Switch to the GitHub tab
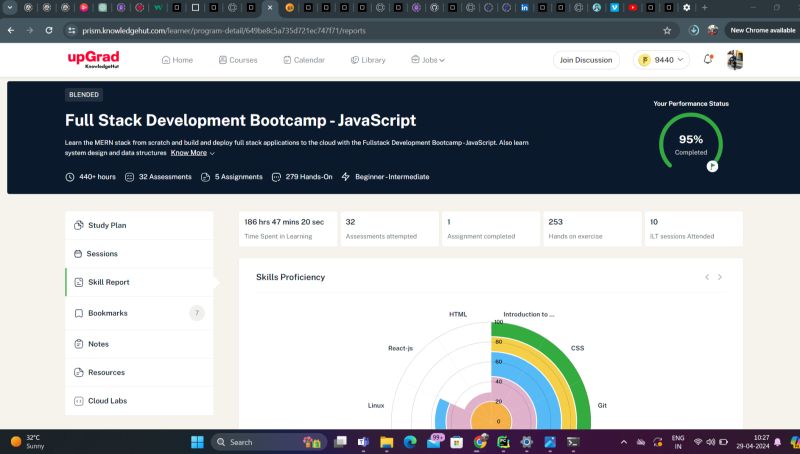The image size is (800, 454). coord(434,8)
